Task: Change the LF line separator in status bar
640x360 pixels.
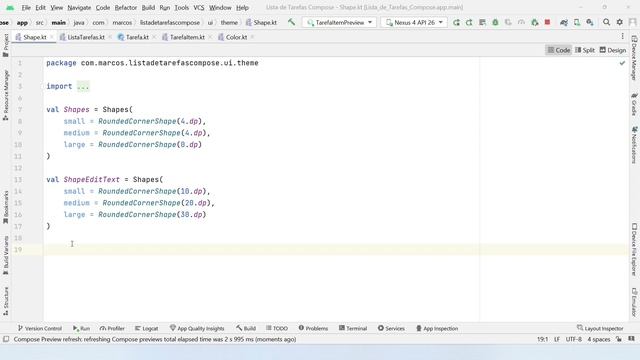Action: (557, 339)
